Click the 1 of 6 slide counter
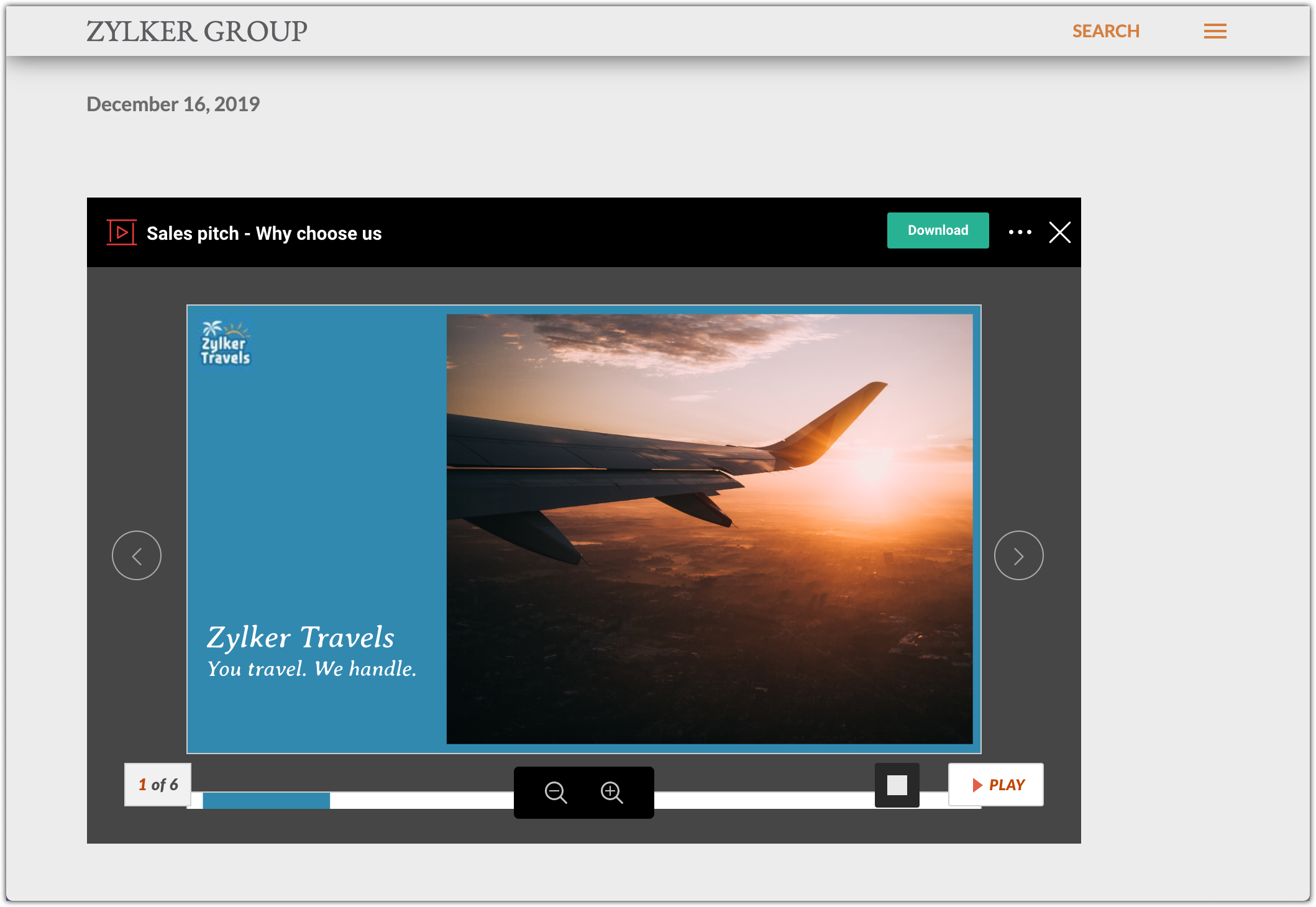This screenshot has height=907, width=1316. click(x=158, y=785)
